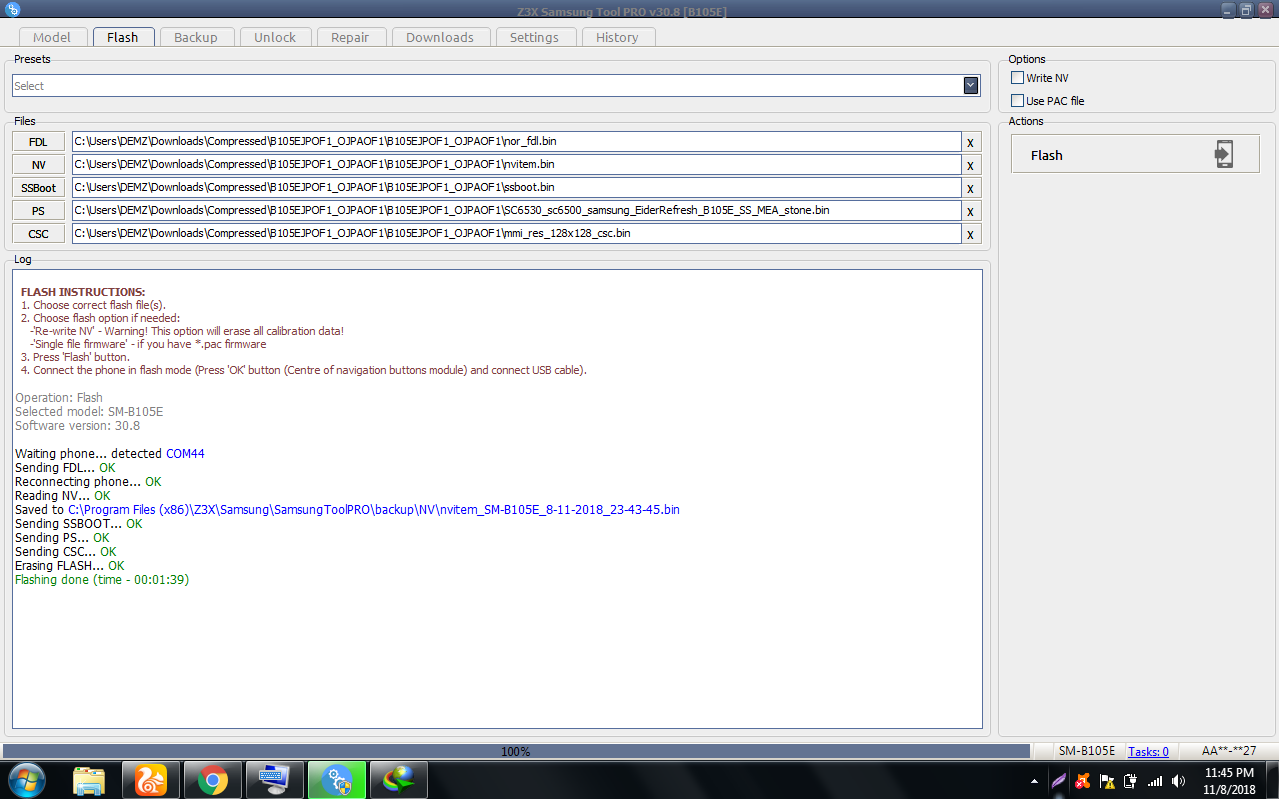This screenshot has height=799, width=1279.
Task: Click the AA**-**27 serial status entry
Action: click(1229, 751)
